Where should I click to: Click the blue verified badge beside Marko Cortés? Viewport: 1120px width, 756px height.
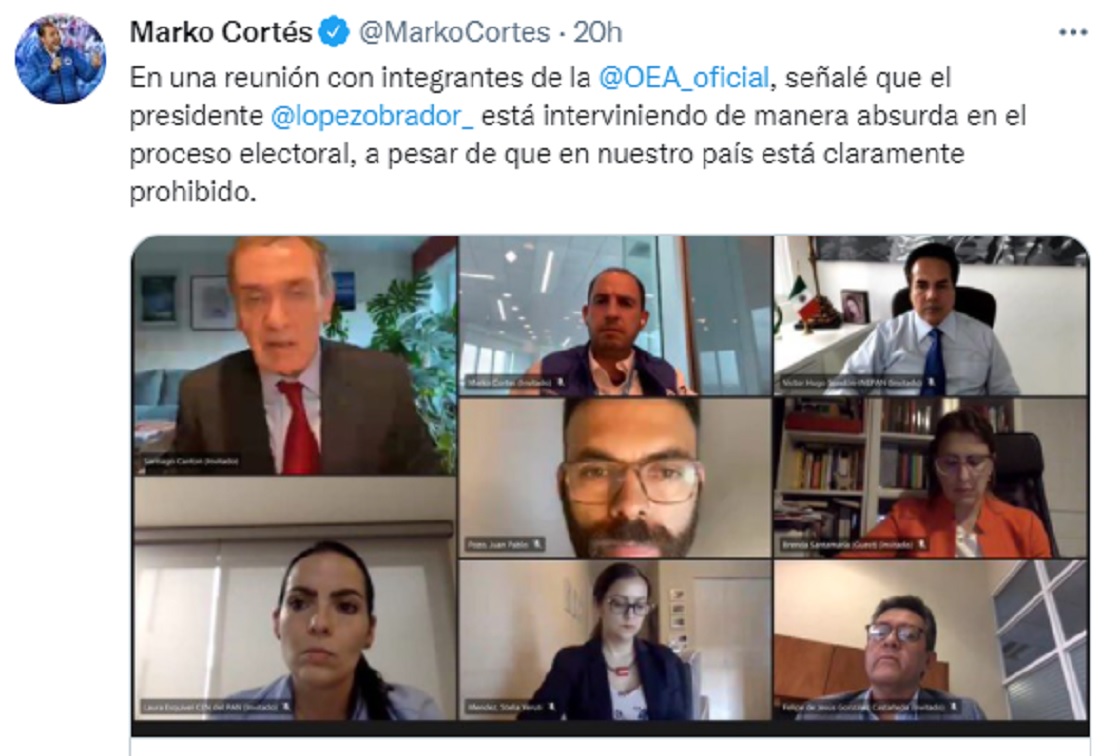(334, 32)
